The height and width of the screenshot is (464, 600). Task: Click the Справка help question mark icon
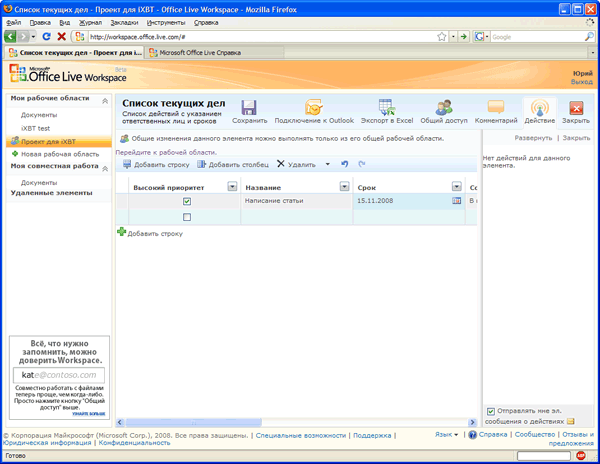[x=473, y=435]
